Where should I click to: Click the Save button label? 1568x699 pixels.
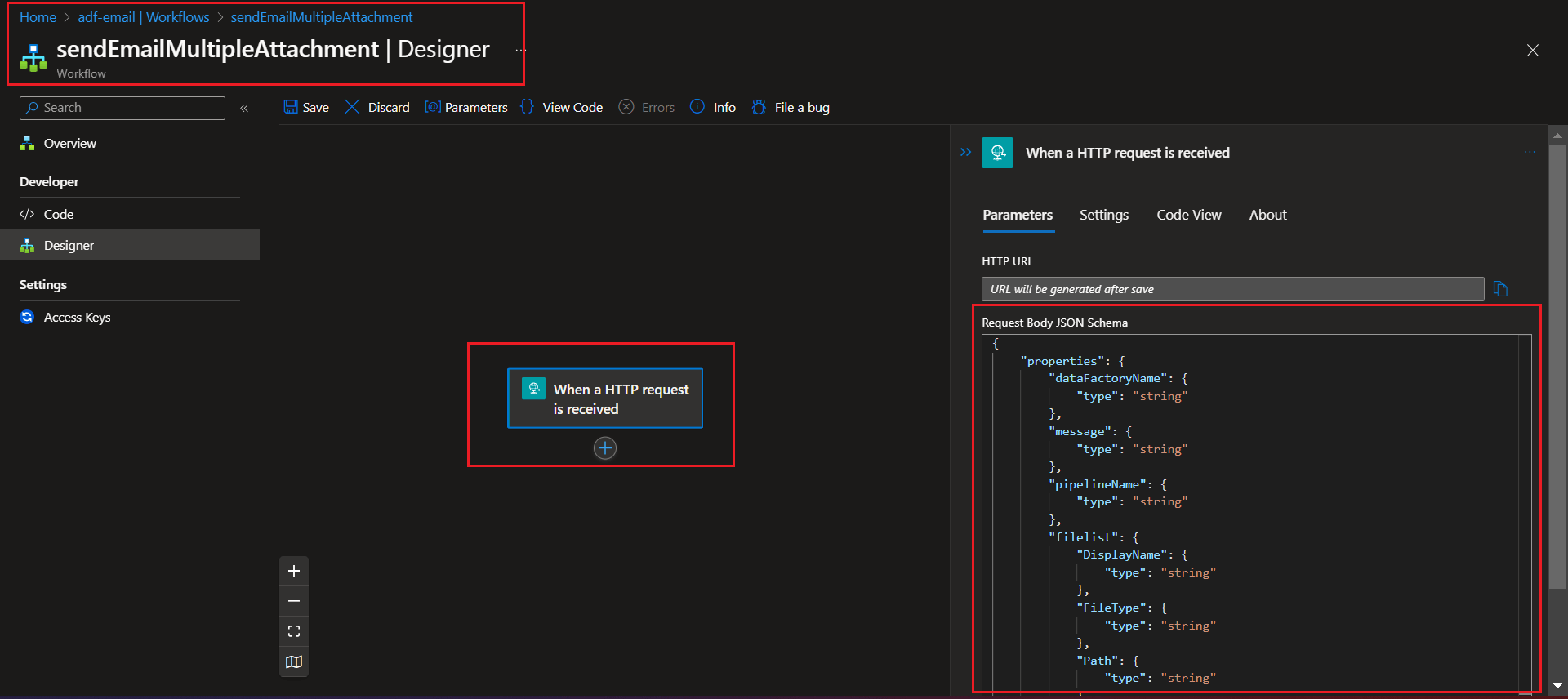pos(316,108)
